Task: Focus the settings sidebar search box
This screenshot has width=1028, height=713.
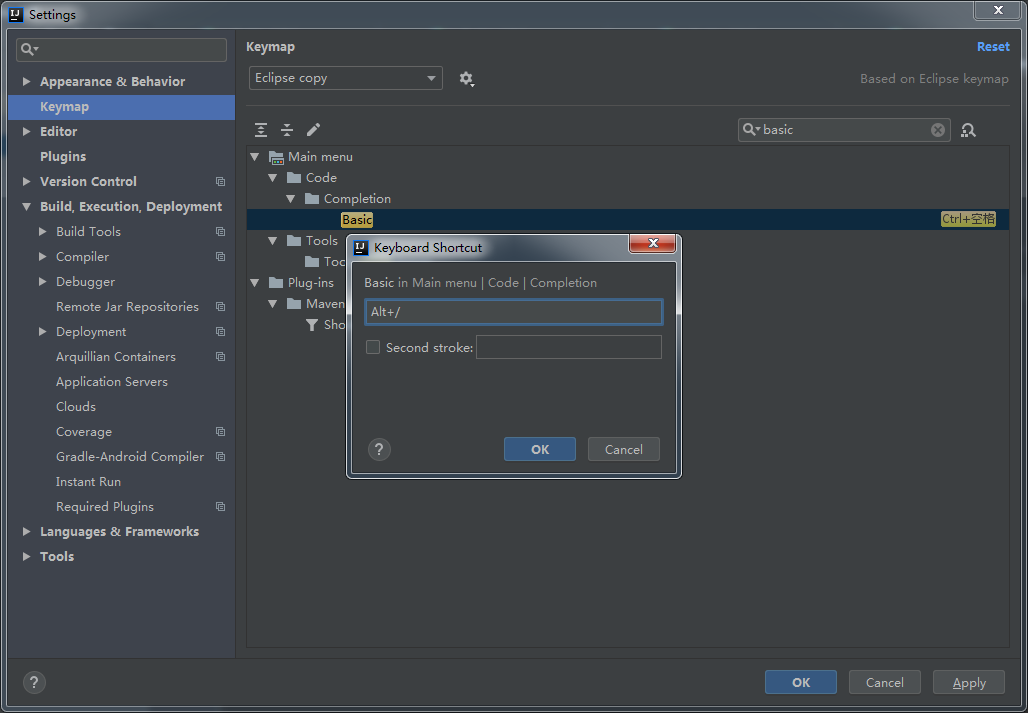Action: (121, 50)
